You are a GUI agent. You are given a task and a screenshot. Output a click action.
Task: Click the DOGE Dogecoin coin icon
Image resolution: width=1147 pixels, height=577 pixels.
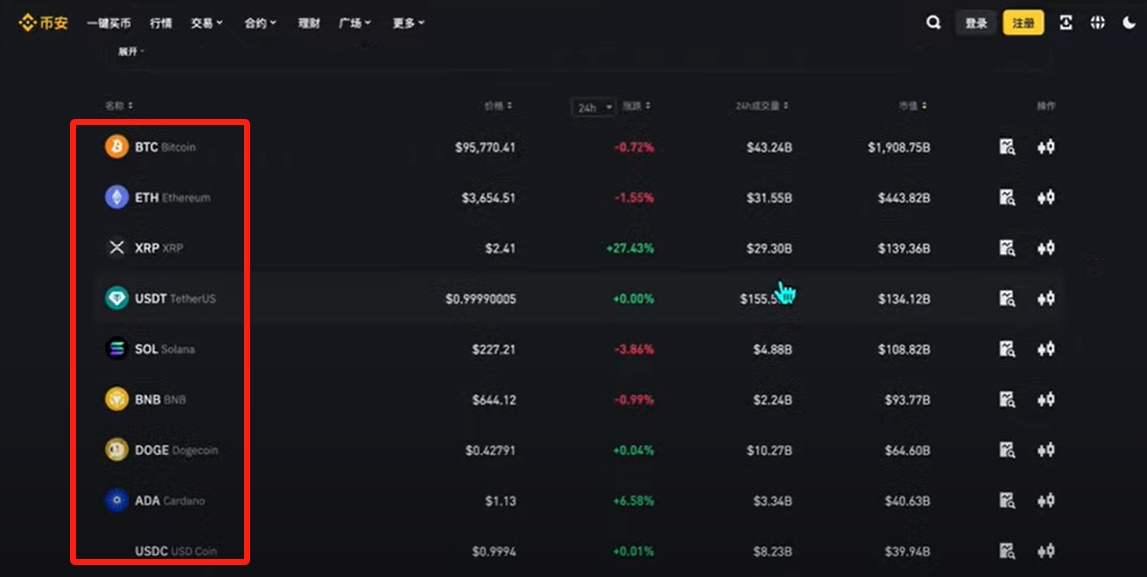[x=116, y=449]
